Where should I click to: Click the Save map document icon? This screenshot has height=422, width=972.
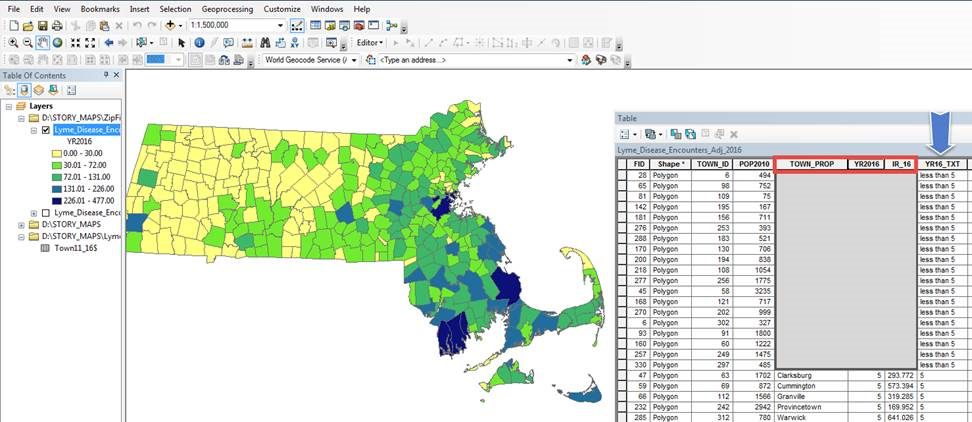coord(41,25)
